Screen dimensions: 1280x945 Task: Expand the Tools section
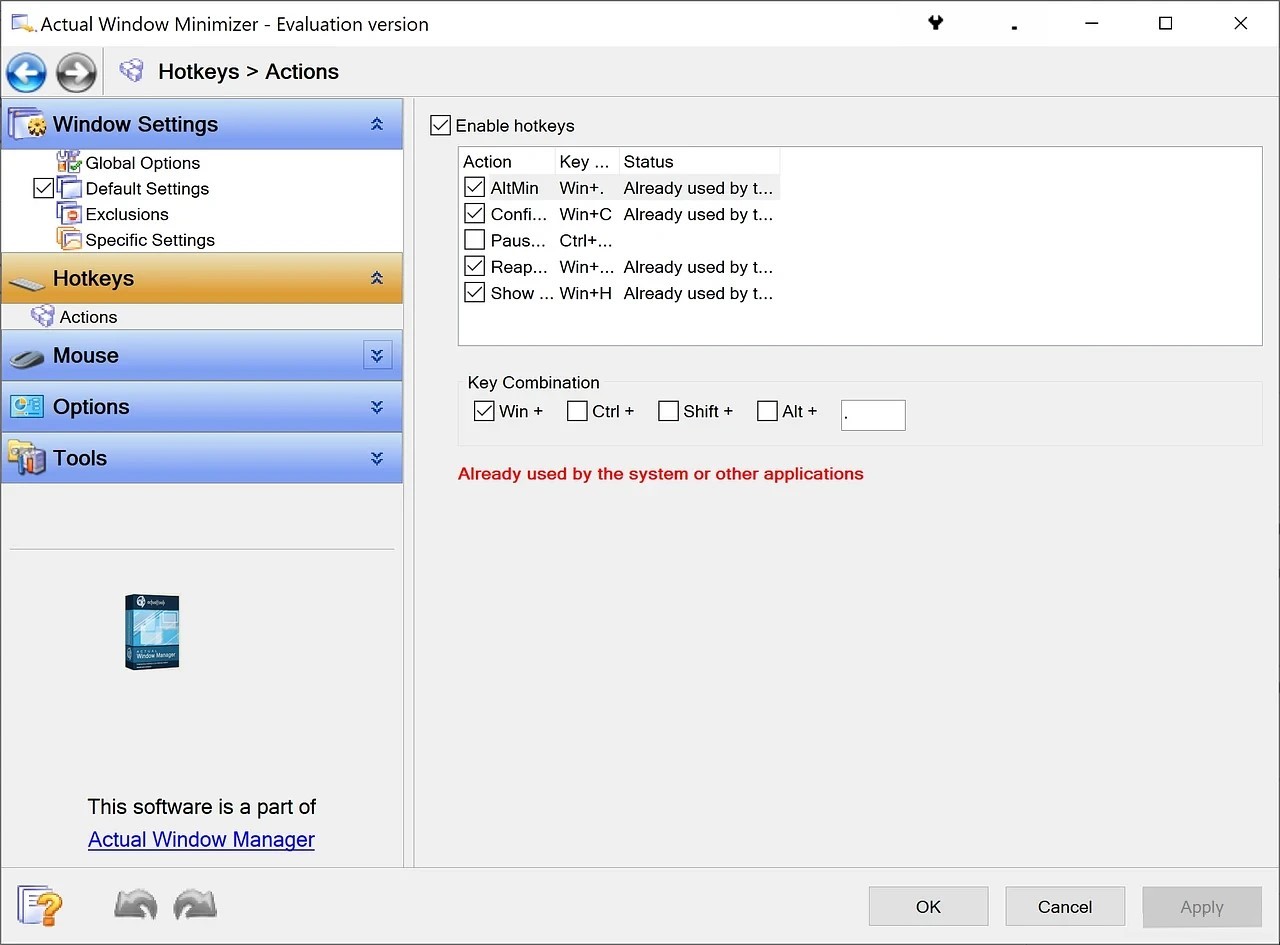[377, 458]
